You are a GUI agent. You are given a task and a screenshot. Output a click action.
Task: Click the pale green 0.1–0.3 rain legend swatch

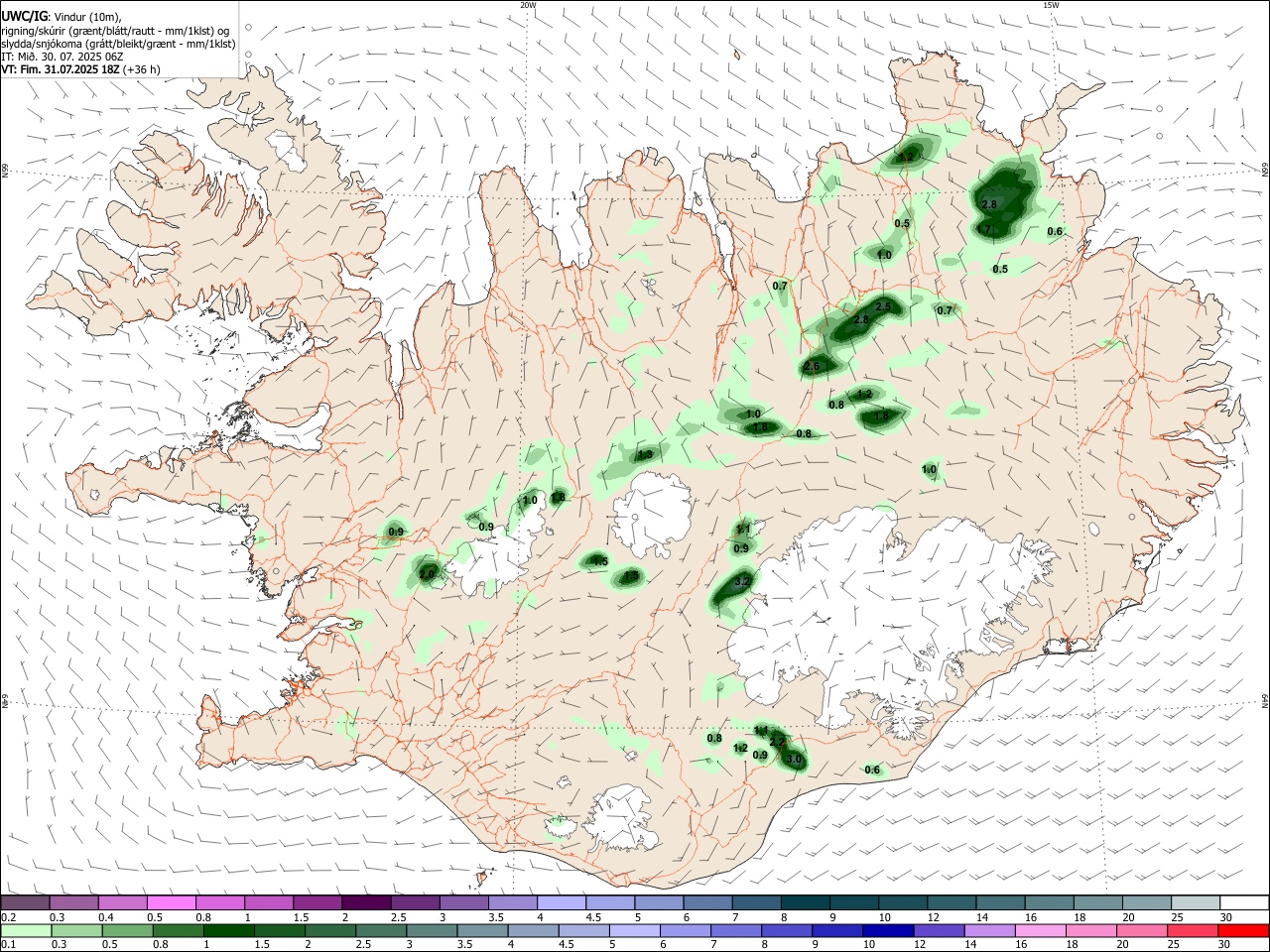click(x=25, y=931)
